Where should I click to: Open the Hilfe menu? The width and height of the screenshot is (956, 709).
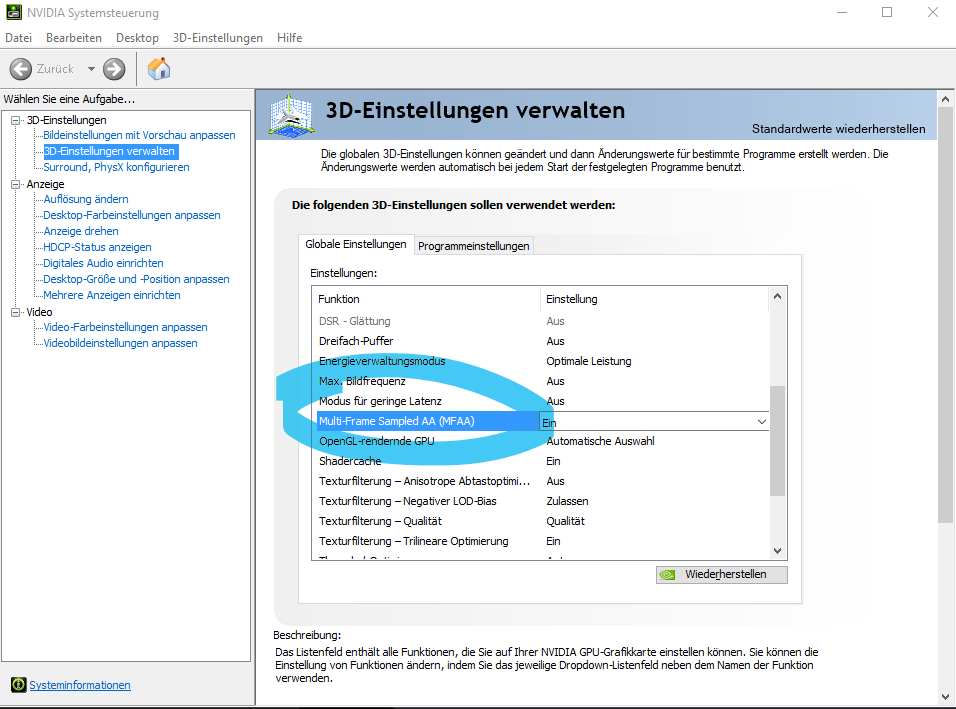(290, 38)
